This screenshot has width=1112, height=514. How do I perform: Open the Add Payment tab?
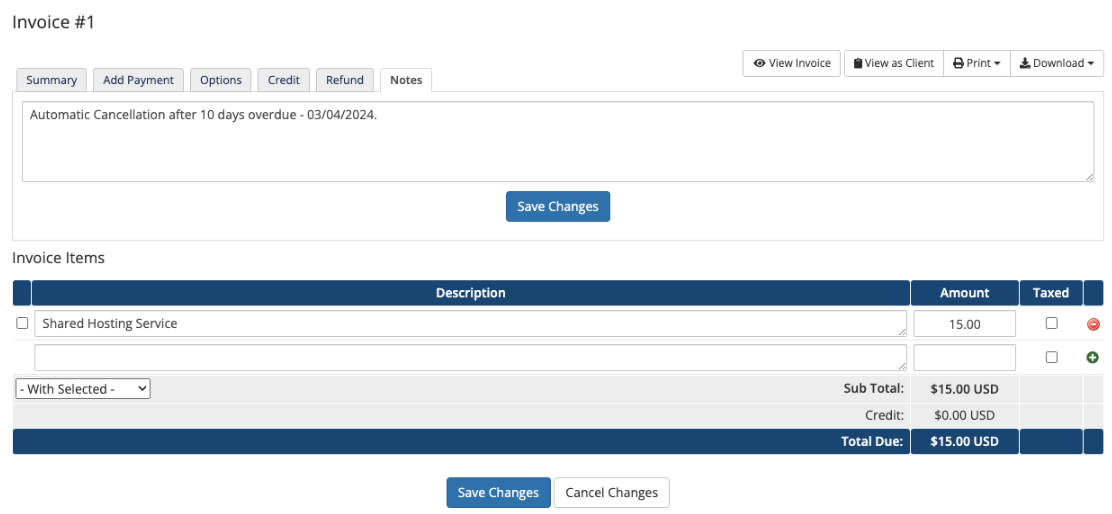tap(138, 80)
